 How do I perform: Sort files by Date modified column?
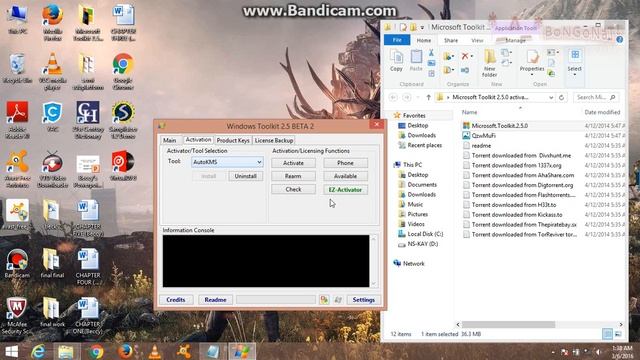pyautogui.click(x=602, y=112)
